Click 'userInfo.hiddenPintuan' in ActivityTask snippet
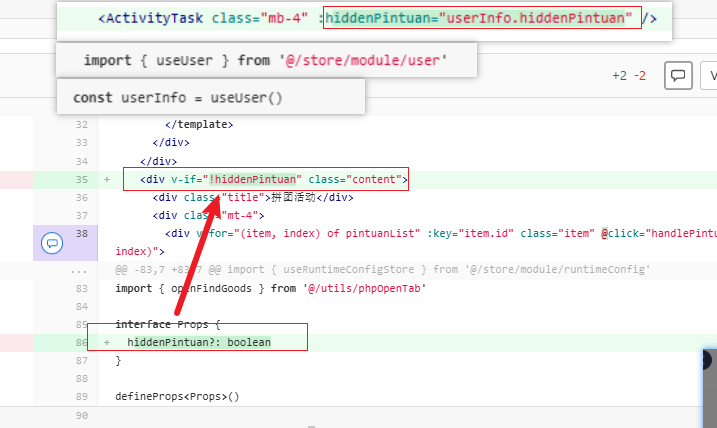 point(535,18)
